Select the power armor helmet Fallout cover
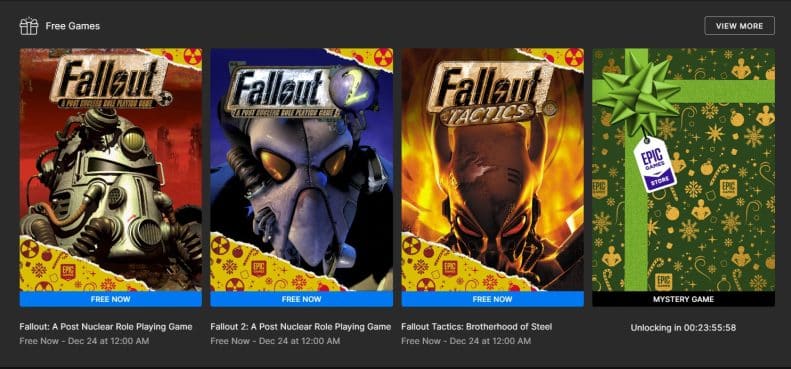 (x=110, y=170)
